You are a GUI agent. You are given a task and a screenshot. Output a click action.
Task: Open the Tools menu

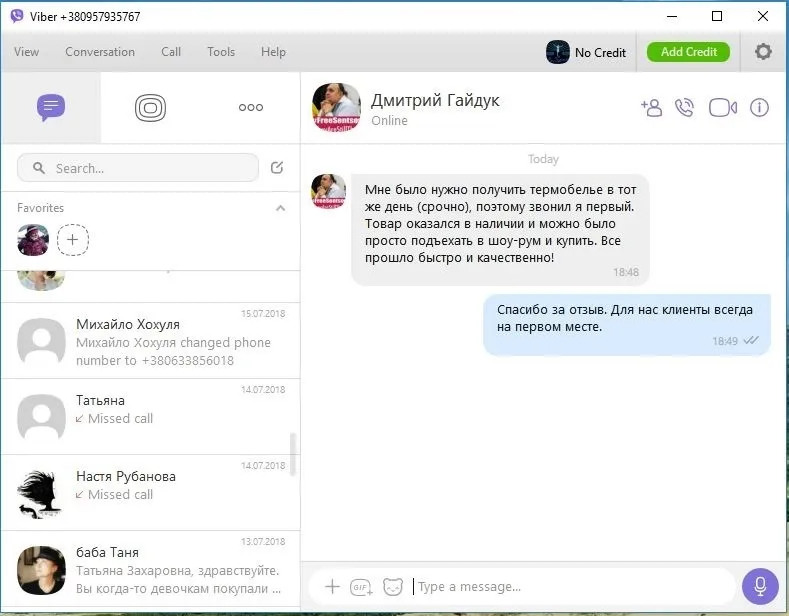[221, 52]
